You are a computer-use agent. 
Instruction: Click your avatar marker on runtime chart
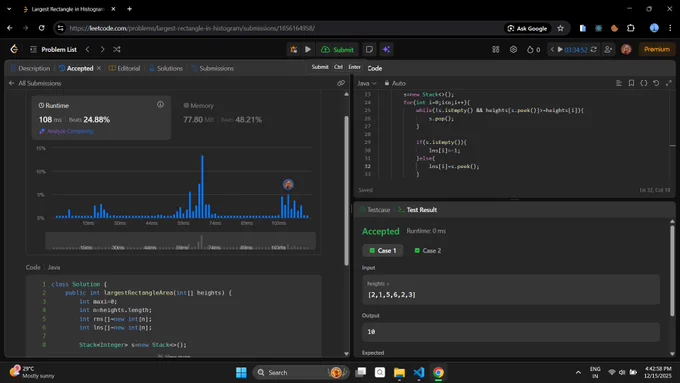(x=288, y=185)
